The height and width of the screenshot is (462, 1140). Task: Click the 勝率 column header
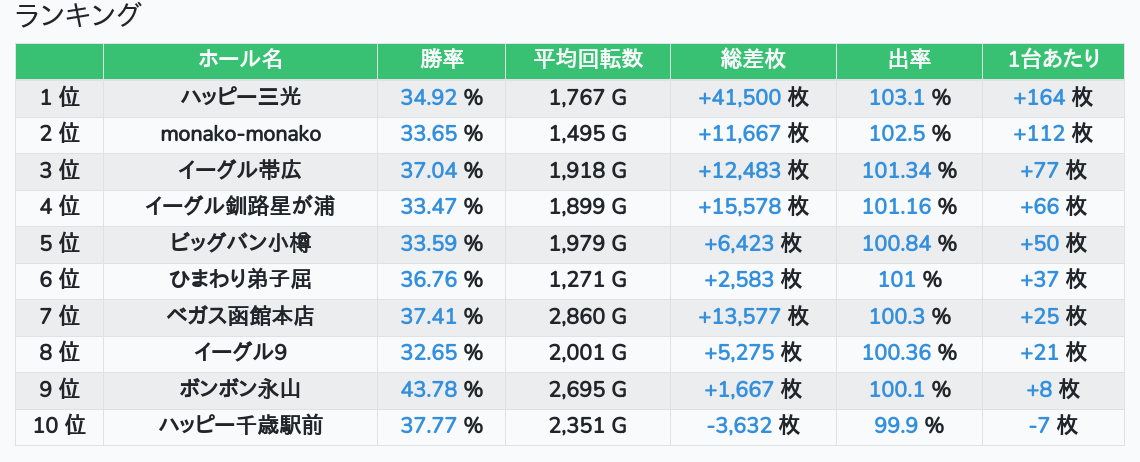[441, 60]
